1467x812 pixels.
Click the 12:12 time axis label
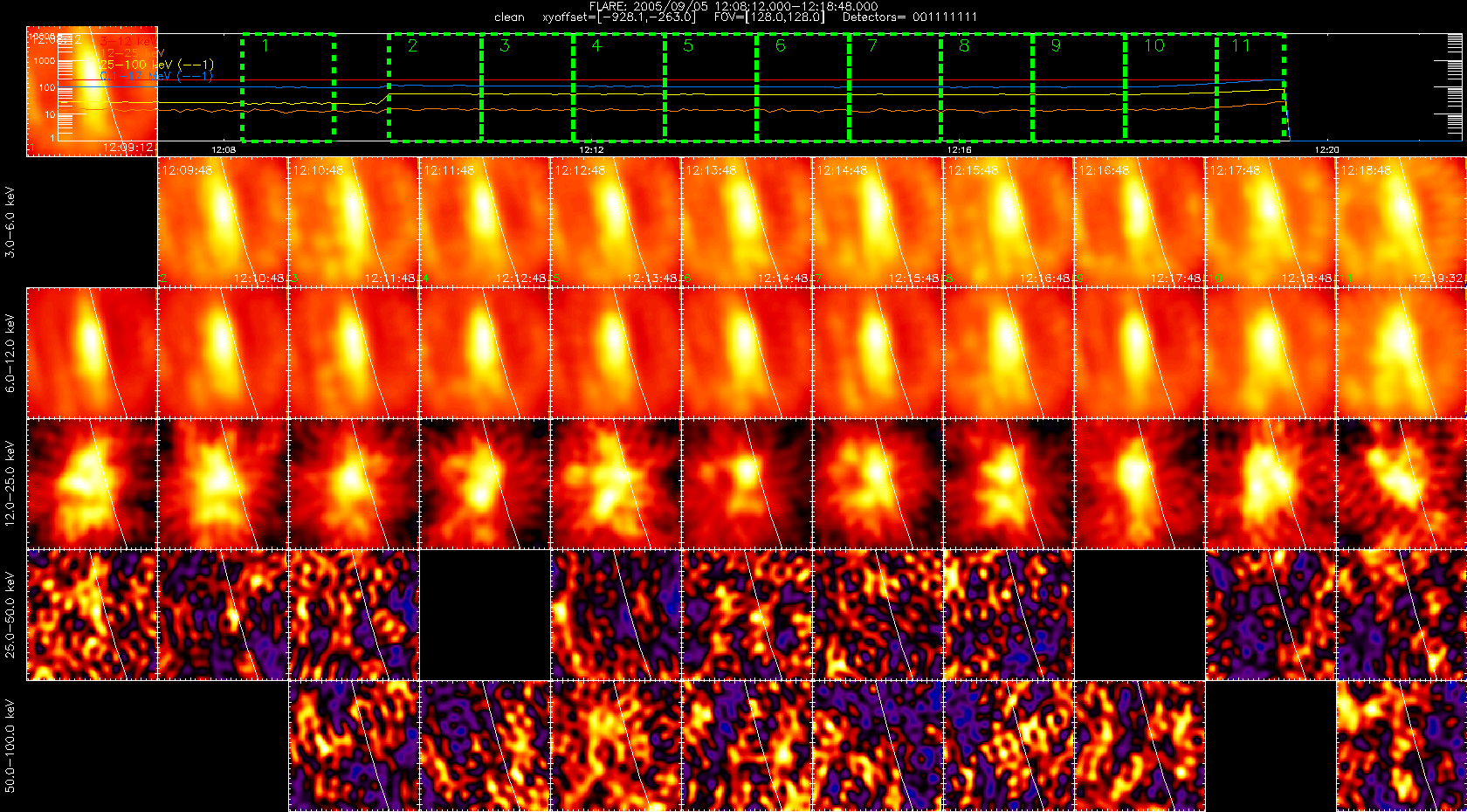coord(591,149)
